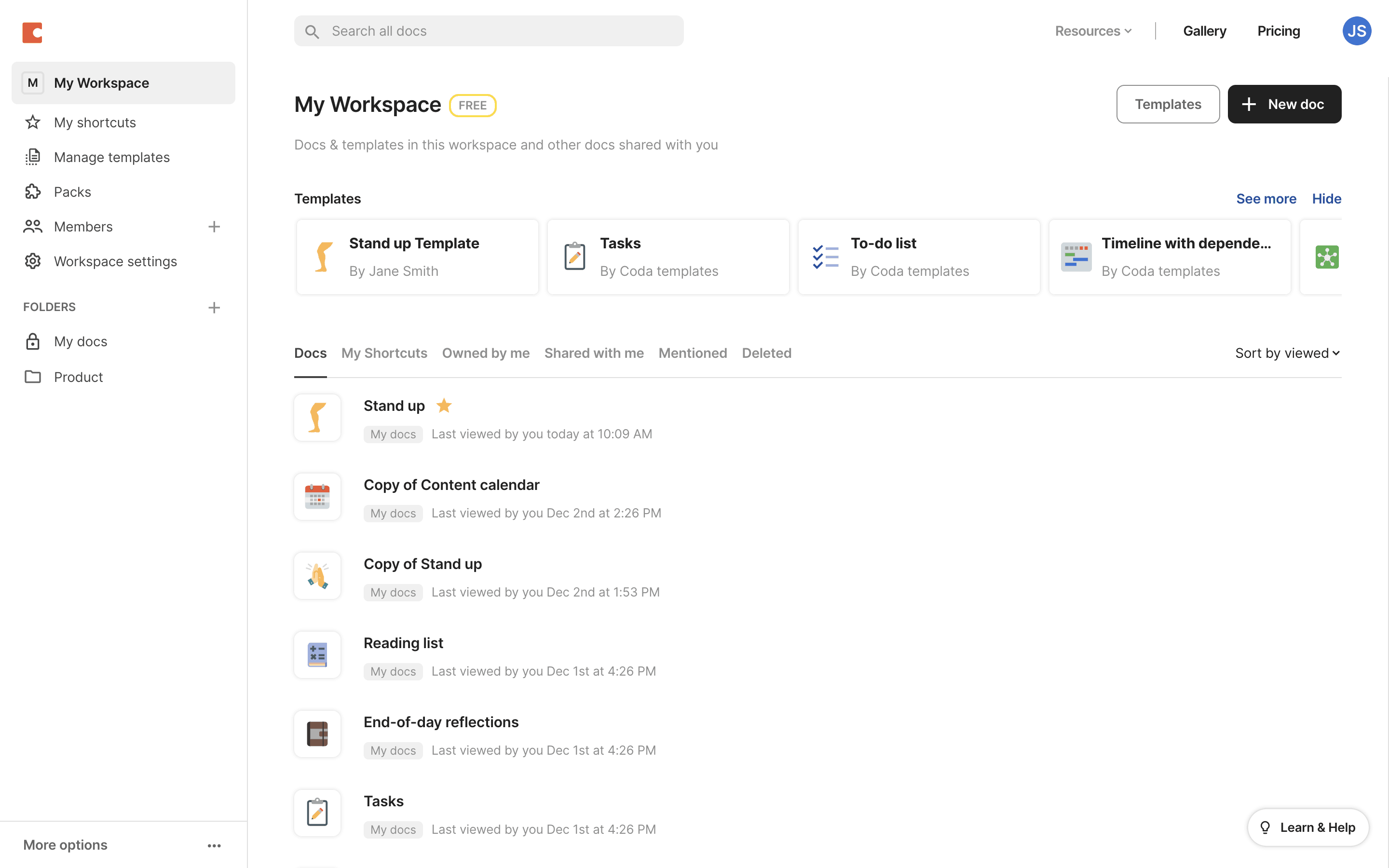
Task: Expand the Resources dropdown
Action: pyautogui.click(x=1093, y=31)
